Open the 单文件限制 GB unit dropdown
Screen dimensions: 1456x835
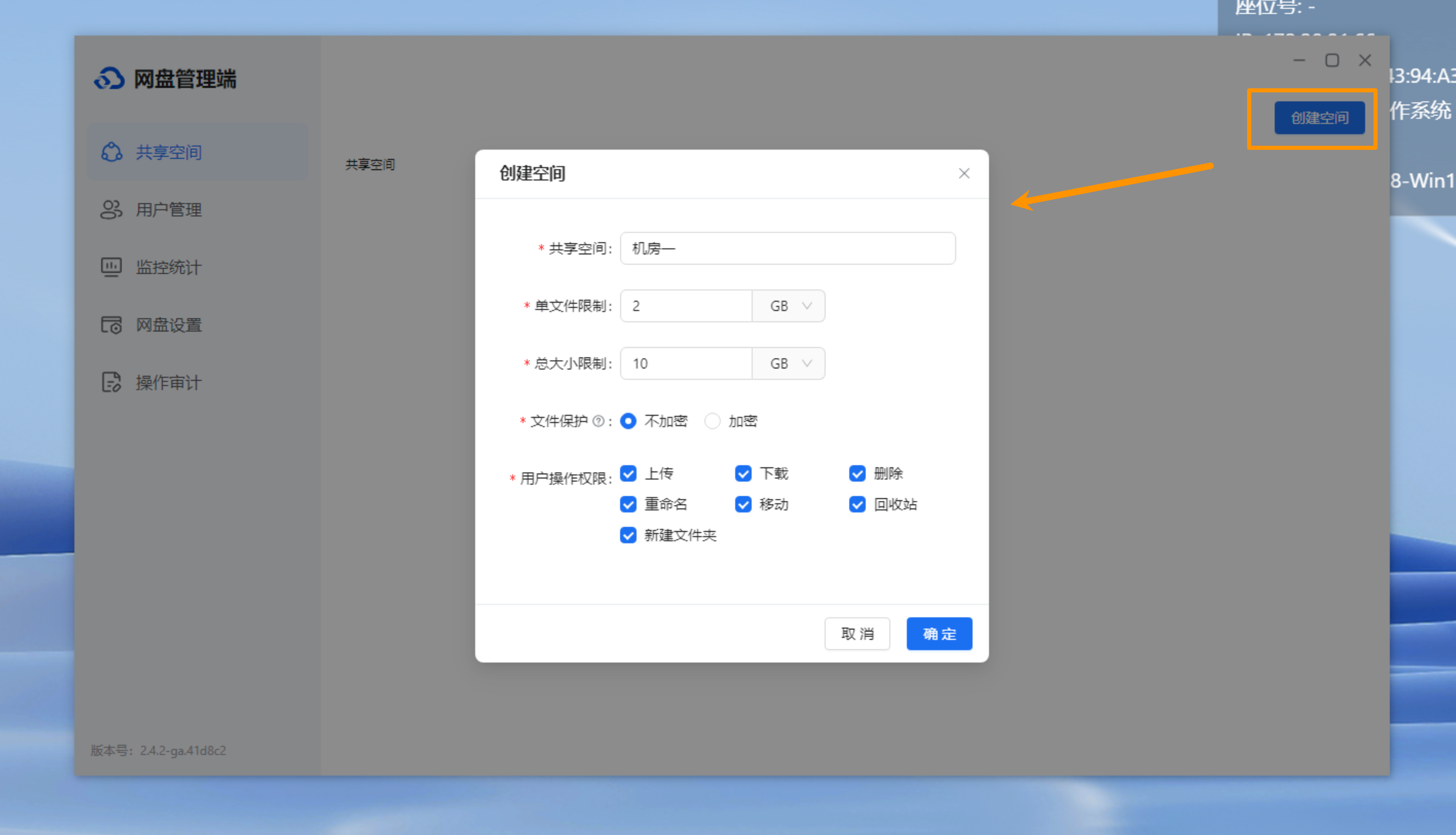(789, 306)
